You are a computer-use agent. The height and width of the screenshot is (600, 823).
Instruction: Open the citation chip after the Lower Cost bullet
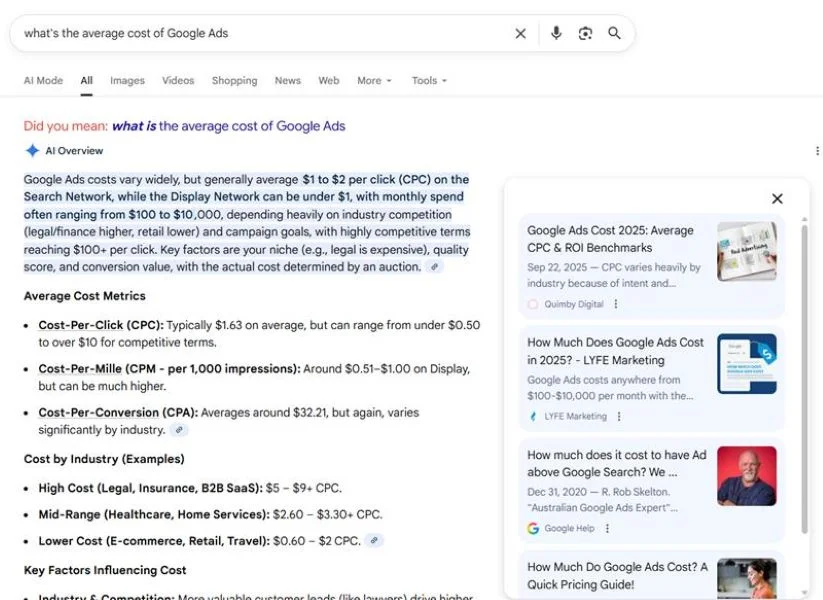pyautogui.click(x=372, y=539)
